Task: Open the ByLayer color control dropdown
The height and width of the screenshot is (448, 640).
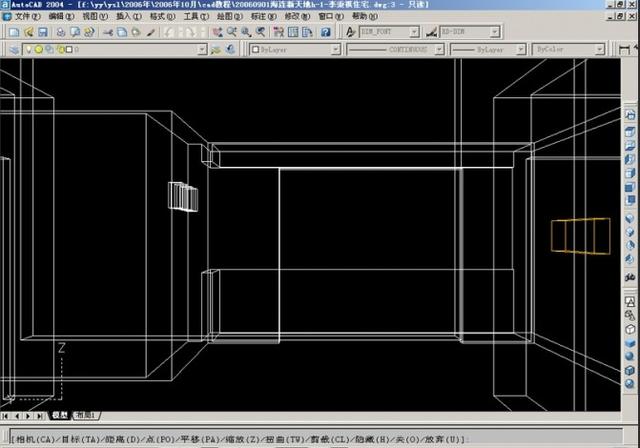Action: [336, 50]
